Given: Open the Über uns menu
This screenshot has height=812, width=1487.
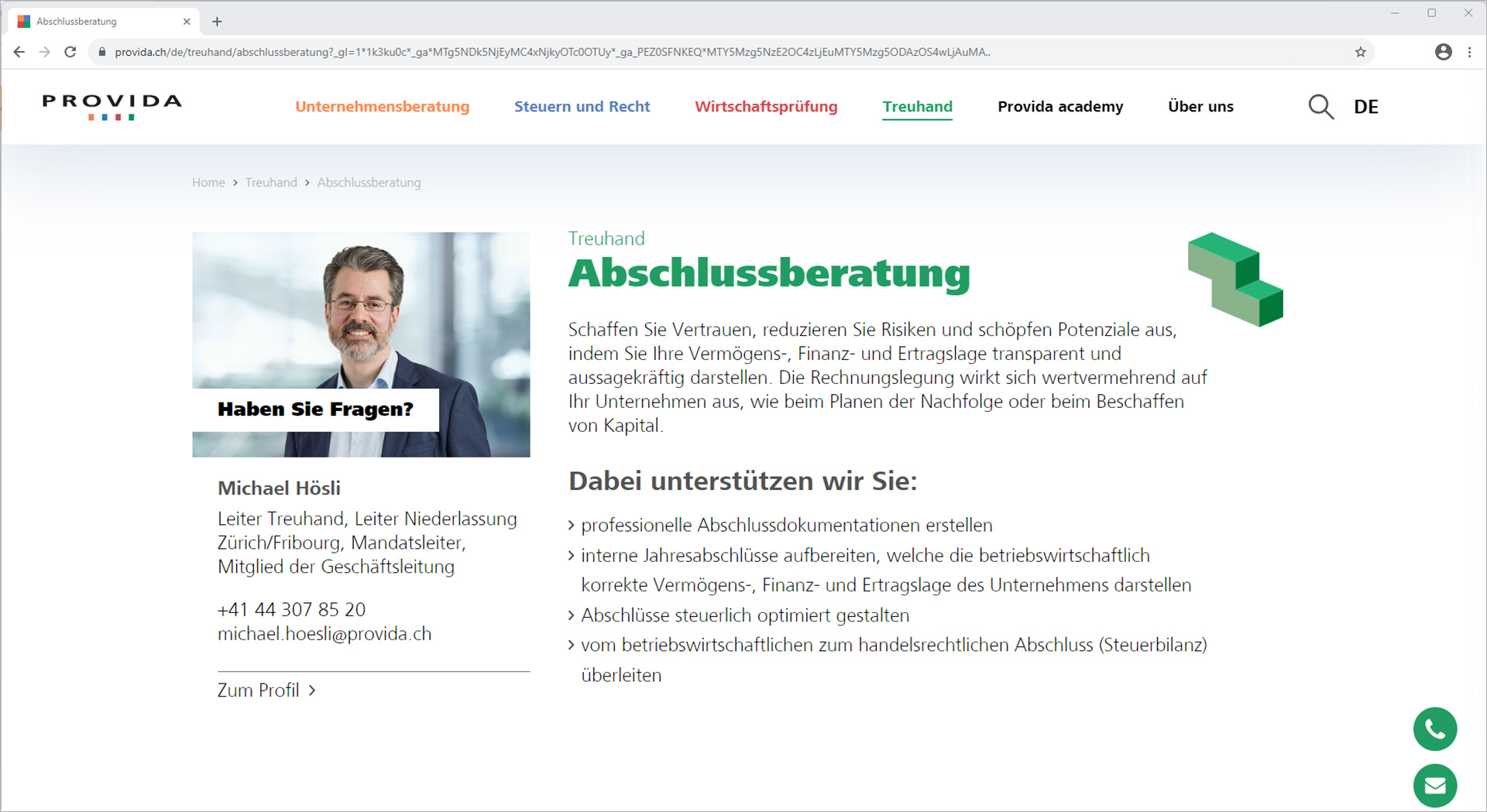Looking at the screenshot, I should pos(1200,107).
